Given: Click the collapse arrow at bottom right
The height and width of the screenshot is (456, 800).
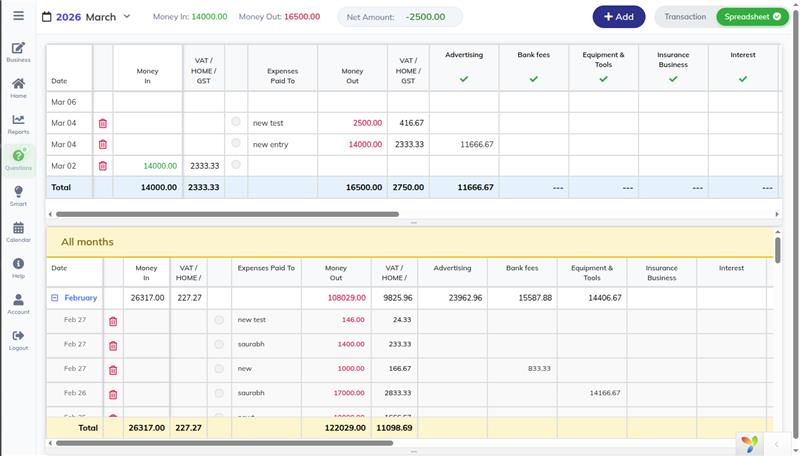Looking at the screenshot, I should 777,445.
